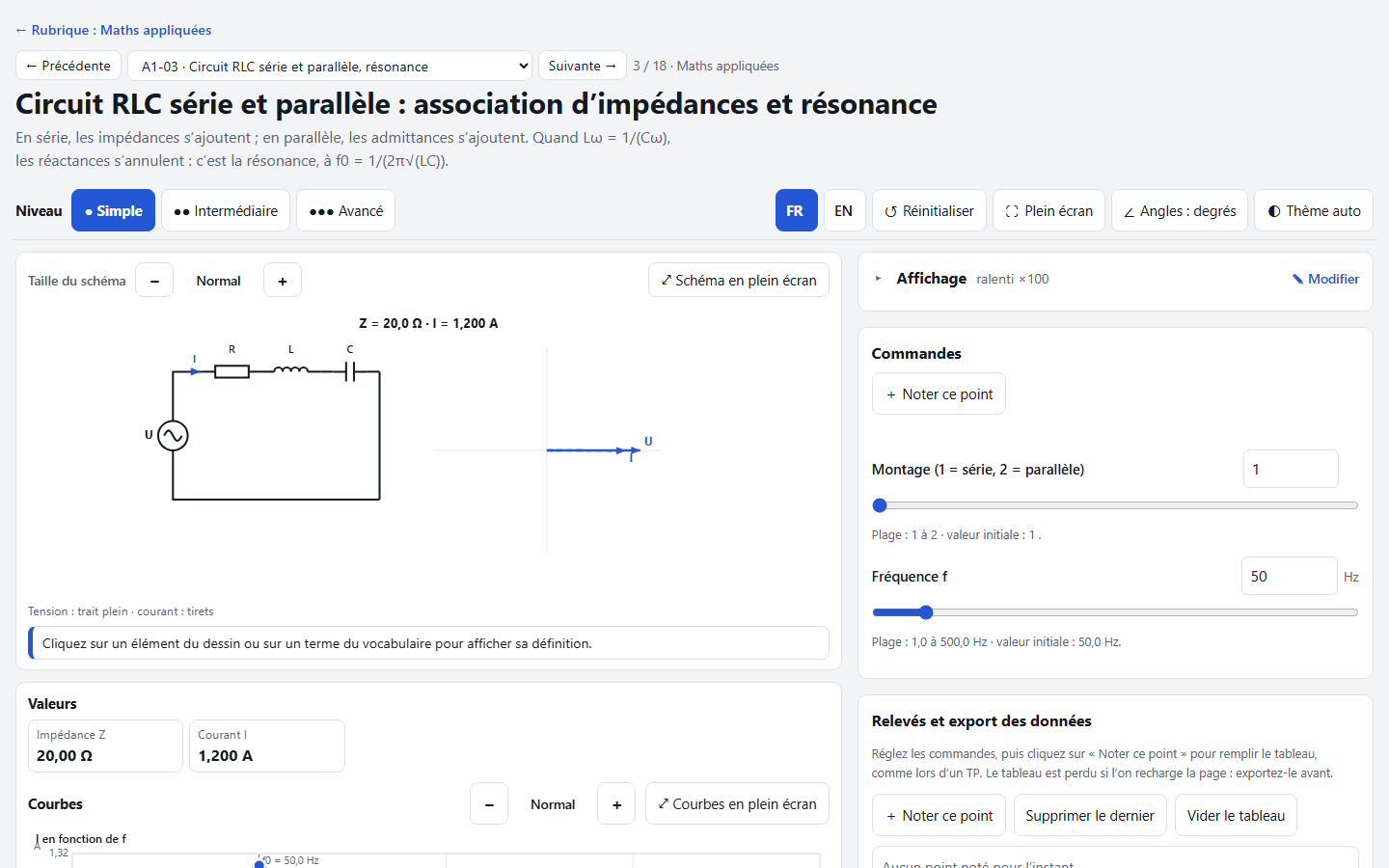The image size is (1389, 868).
Task: Click Modifier in the Affichage panel
Action: (1326, 279)
